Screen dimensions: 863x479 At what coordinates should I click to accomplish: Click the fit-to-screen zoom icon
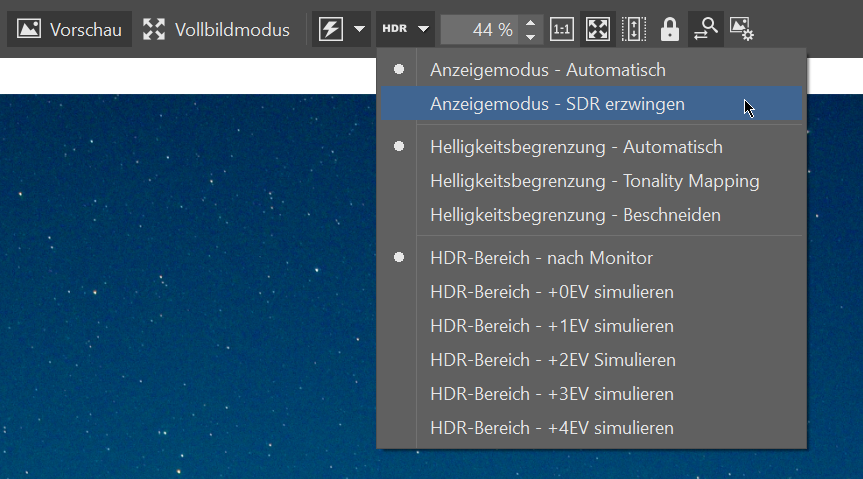597,30
